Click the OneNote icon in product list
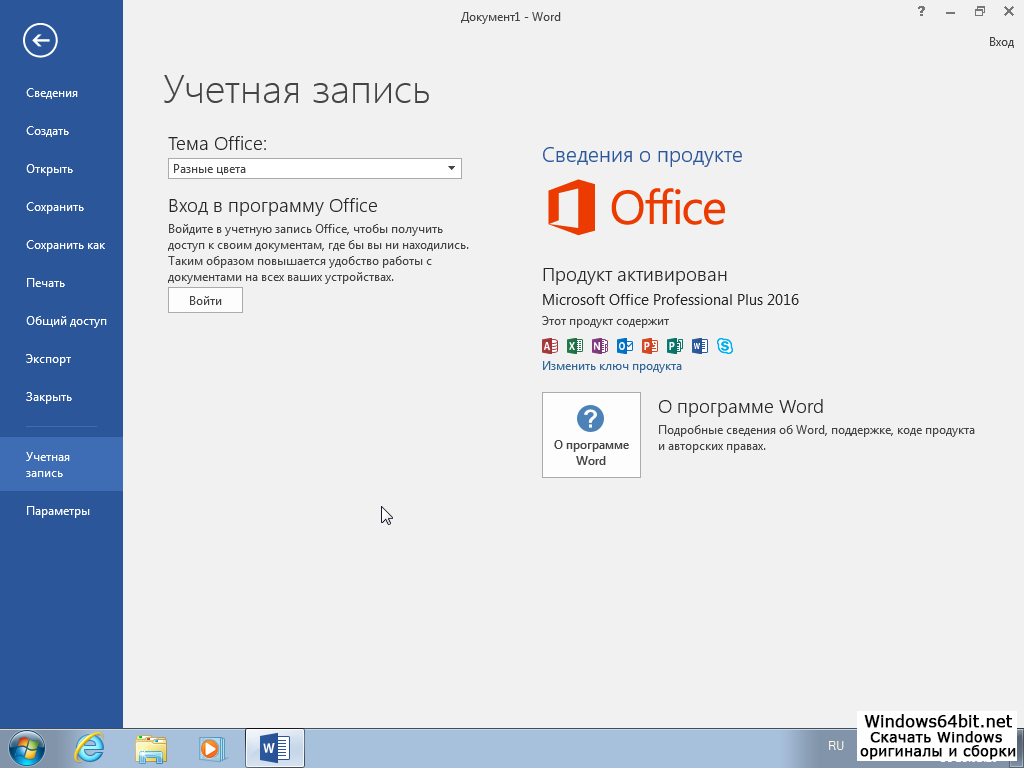Screen dimensions: 1024x768 click(x=599, y=346)
